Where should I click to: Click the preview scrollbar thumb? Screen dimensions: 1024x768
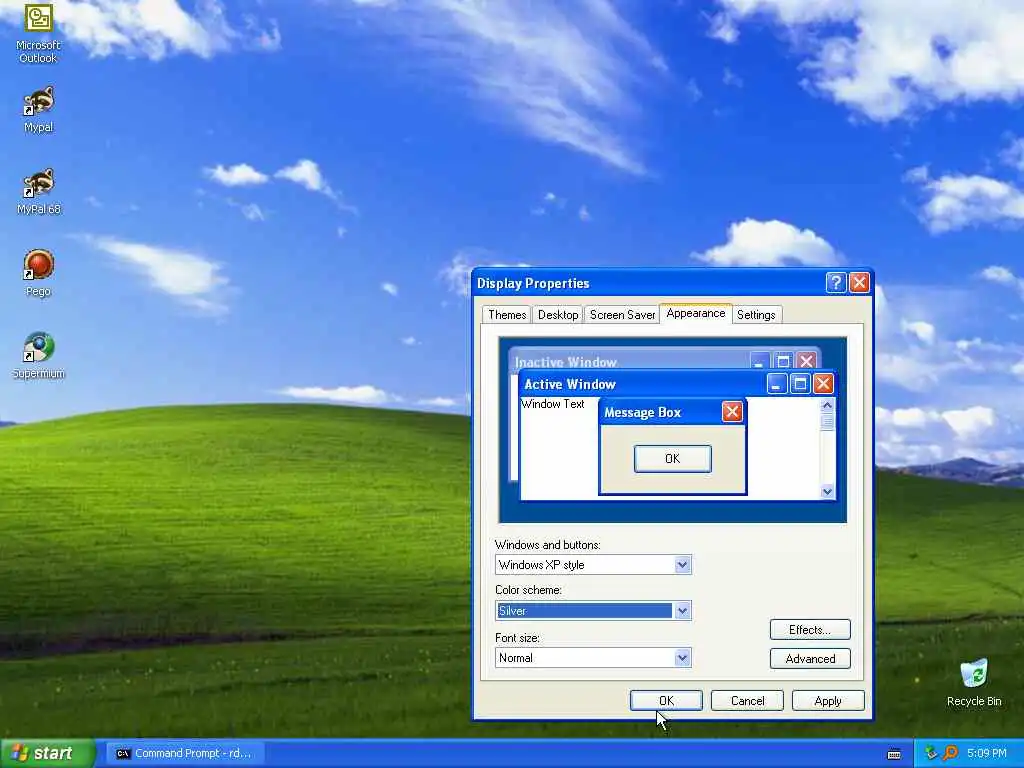pos(827,422)
